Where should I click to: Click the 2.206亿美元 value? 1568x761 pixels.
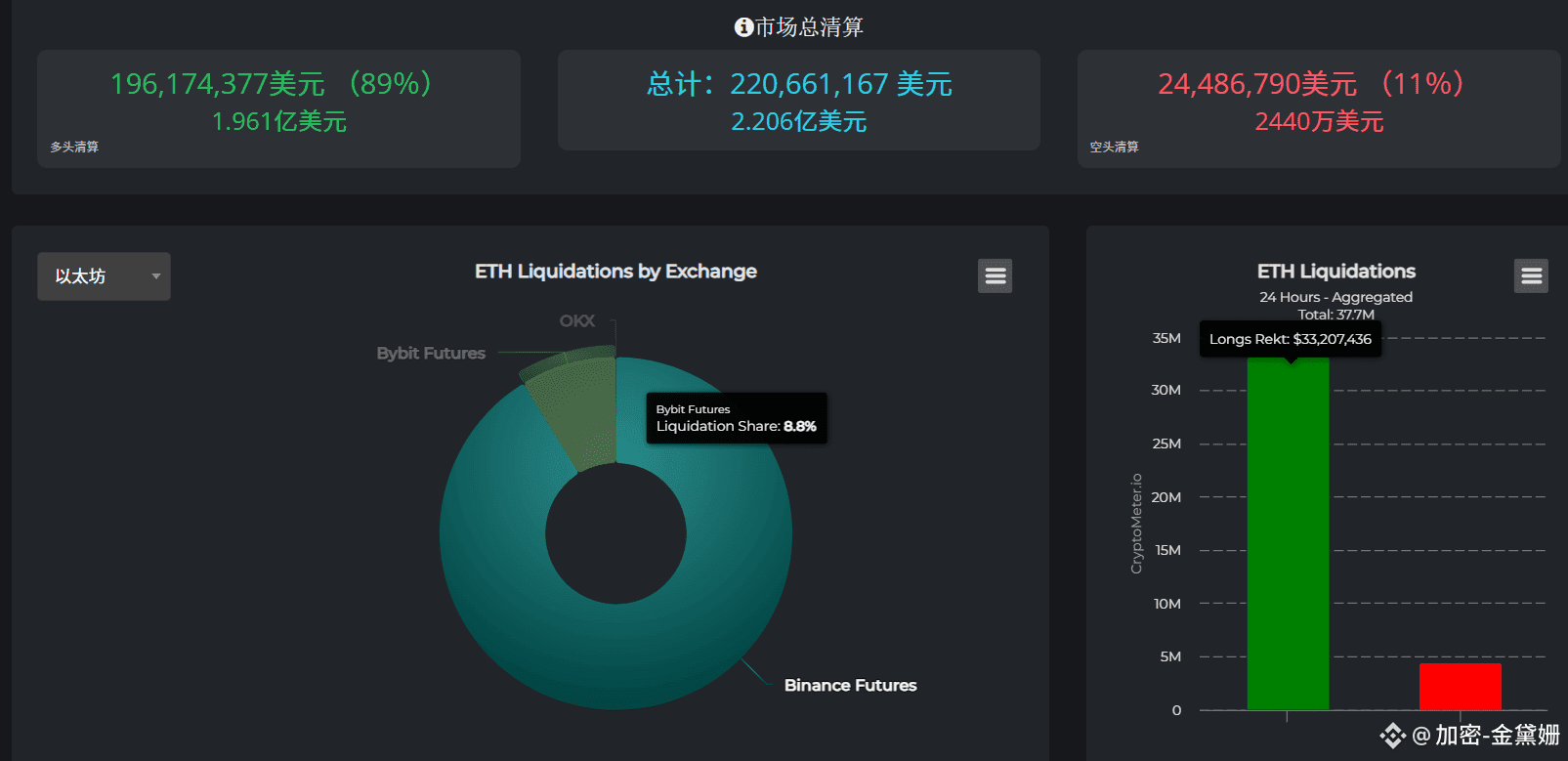[x=799, y=122]
